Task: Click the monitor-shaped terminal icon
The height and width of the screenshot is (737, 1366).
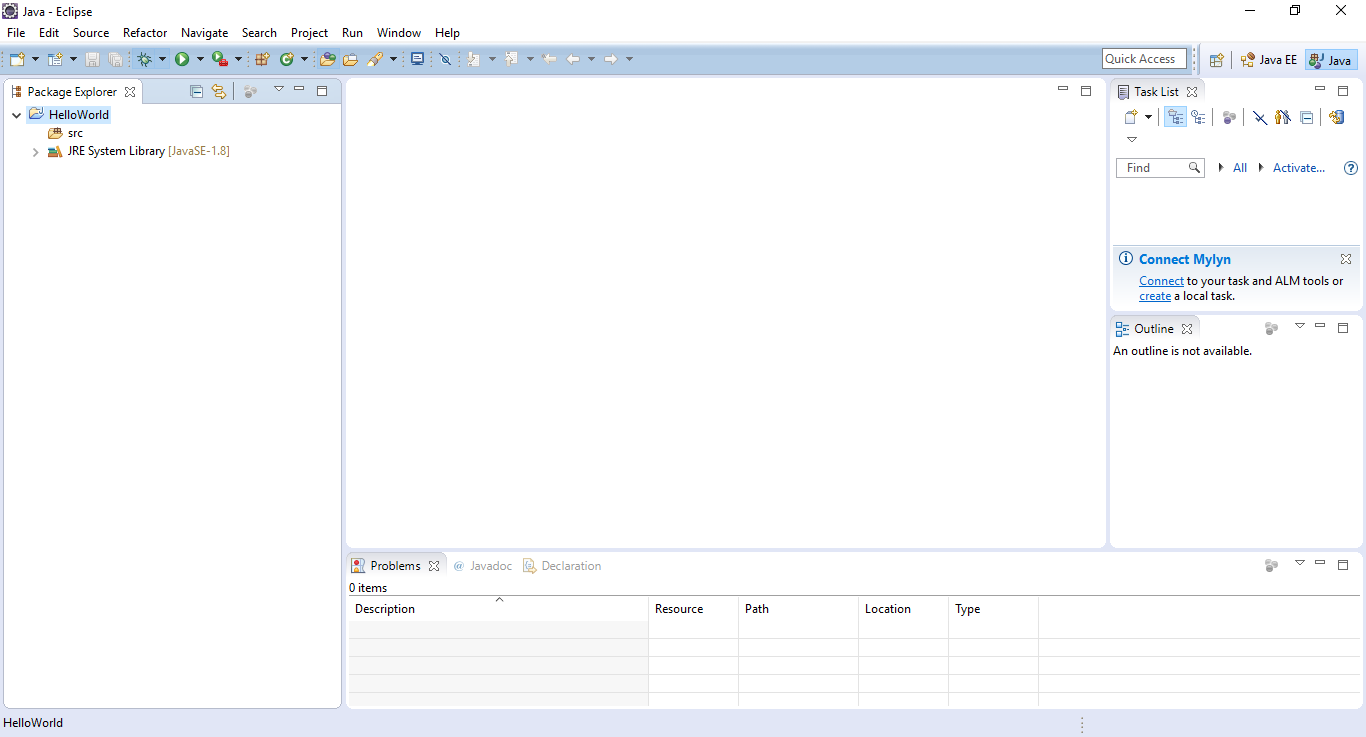Action: [x=417, y=59]
